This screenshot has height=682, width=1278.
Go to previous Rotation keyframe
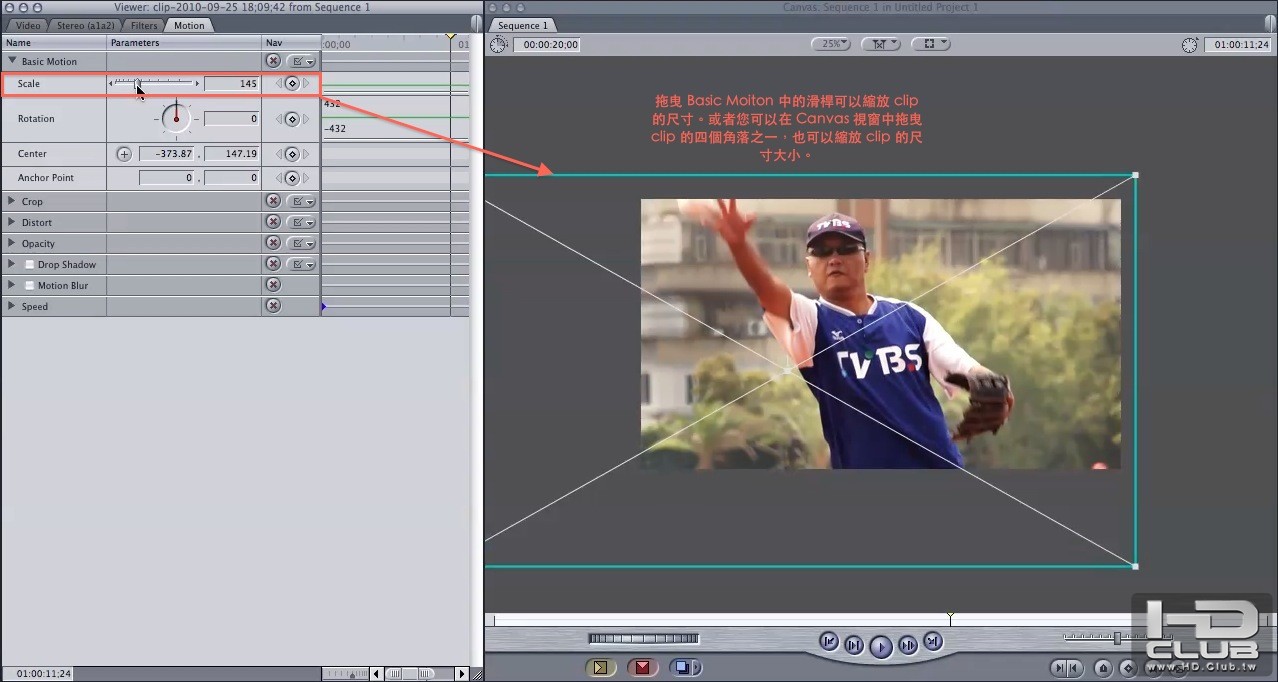click(x=279, y=119)
